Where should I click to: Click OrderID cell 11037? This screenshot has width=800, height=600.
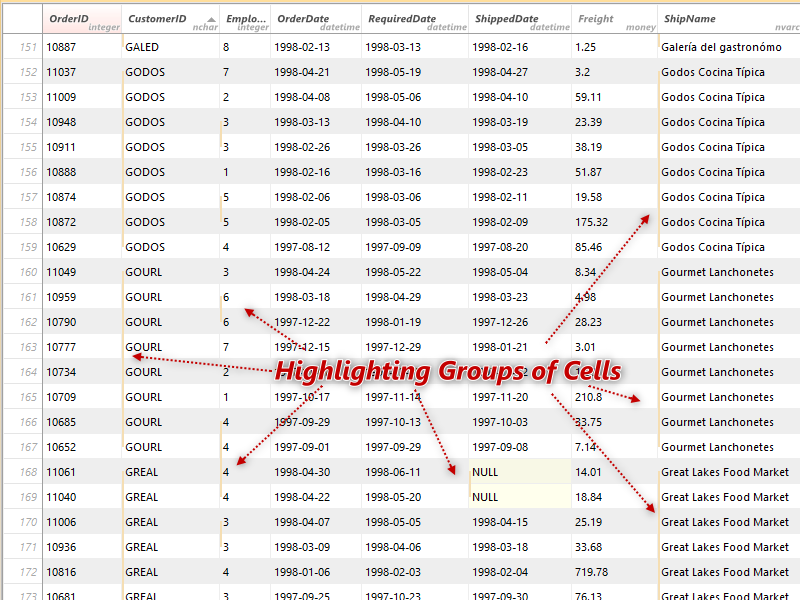tap(82, 72)
